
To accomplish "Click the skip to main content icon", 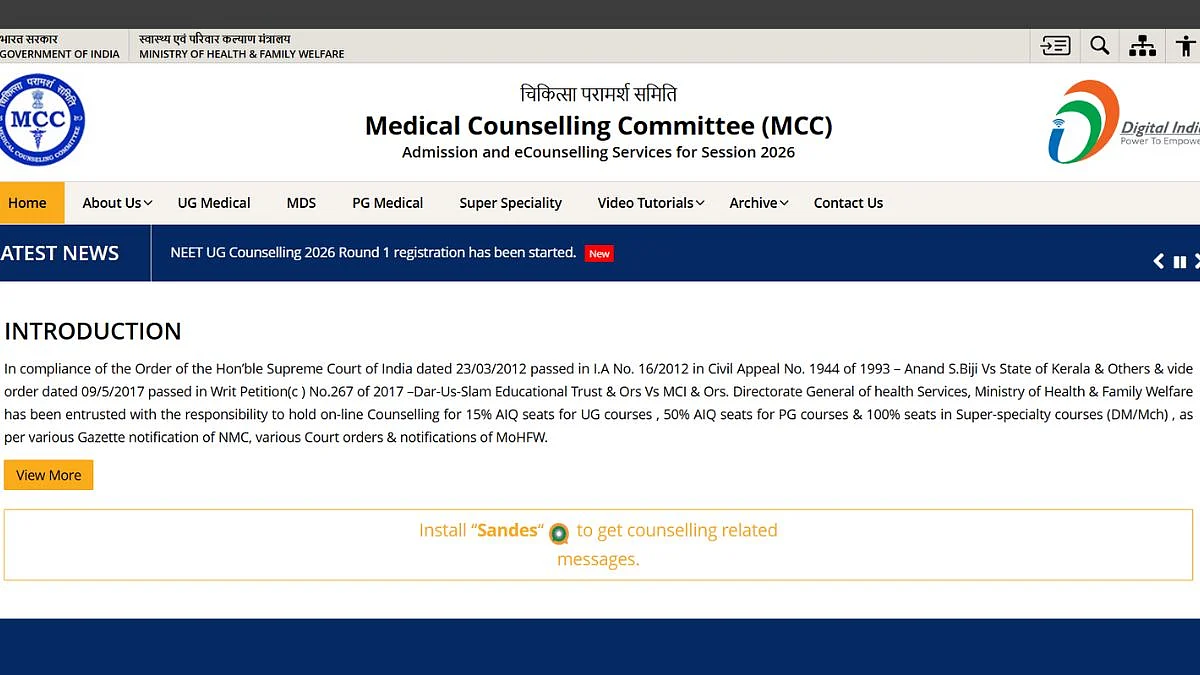I will 1055,46.
